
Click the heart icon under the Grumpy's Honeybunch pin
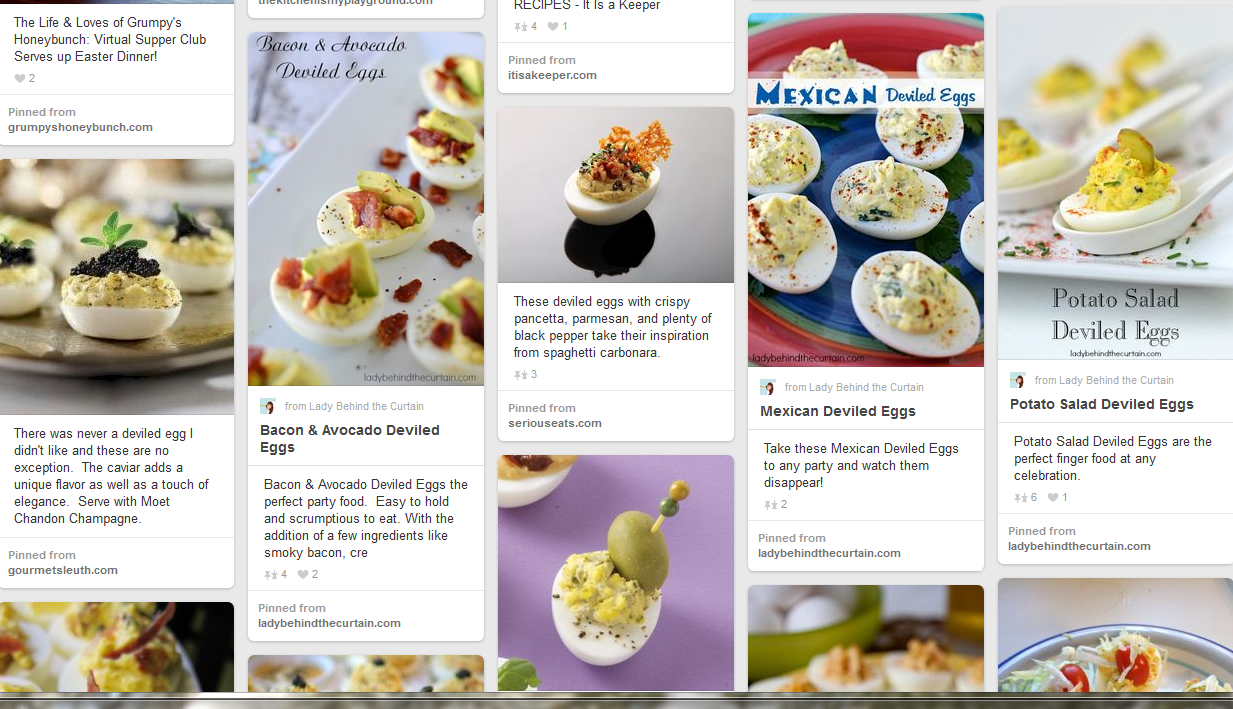pyautogui.click(x=20, y=78)
